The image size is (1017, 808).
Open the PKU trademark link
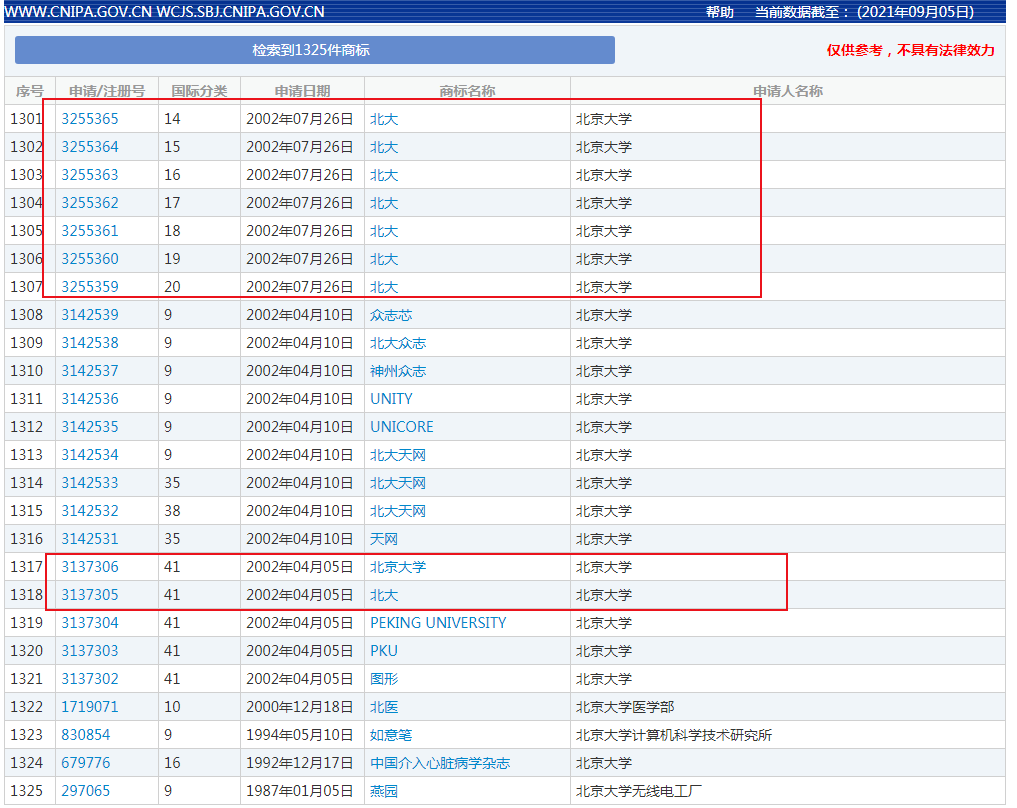384,650
